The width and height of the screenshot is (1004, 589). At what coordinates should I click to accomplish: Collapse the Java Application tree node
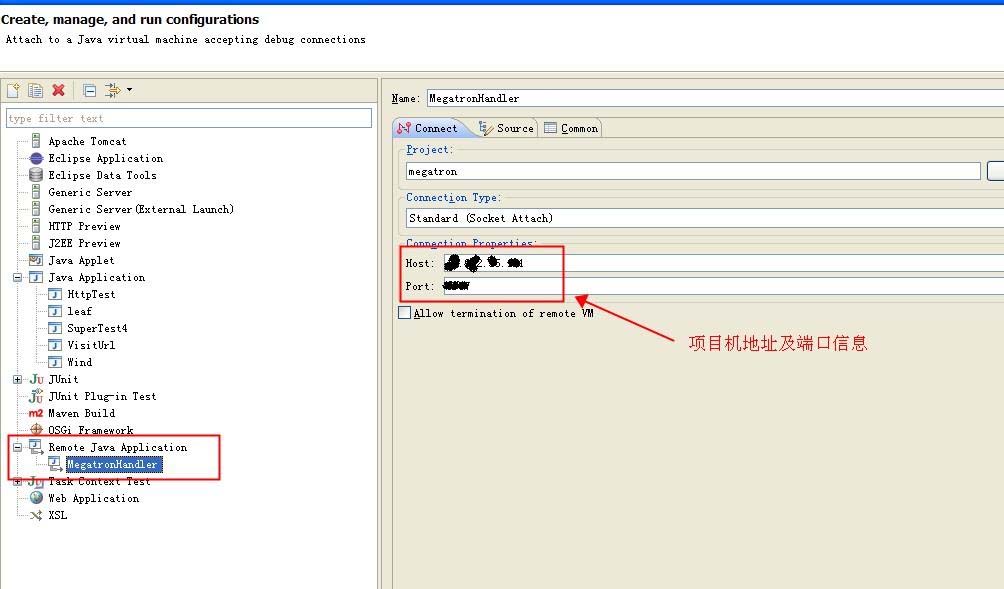pos(18,278)
